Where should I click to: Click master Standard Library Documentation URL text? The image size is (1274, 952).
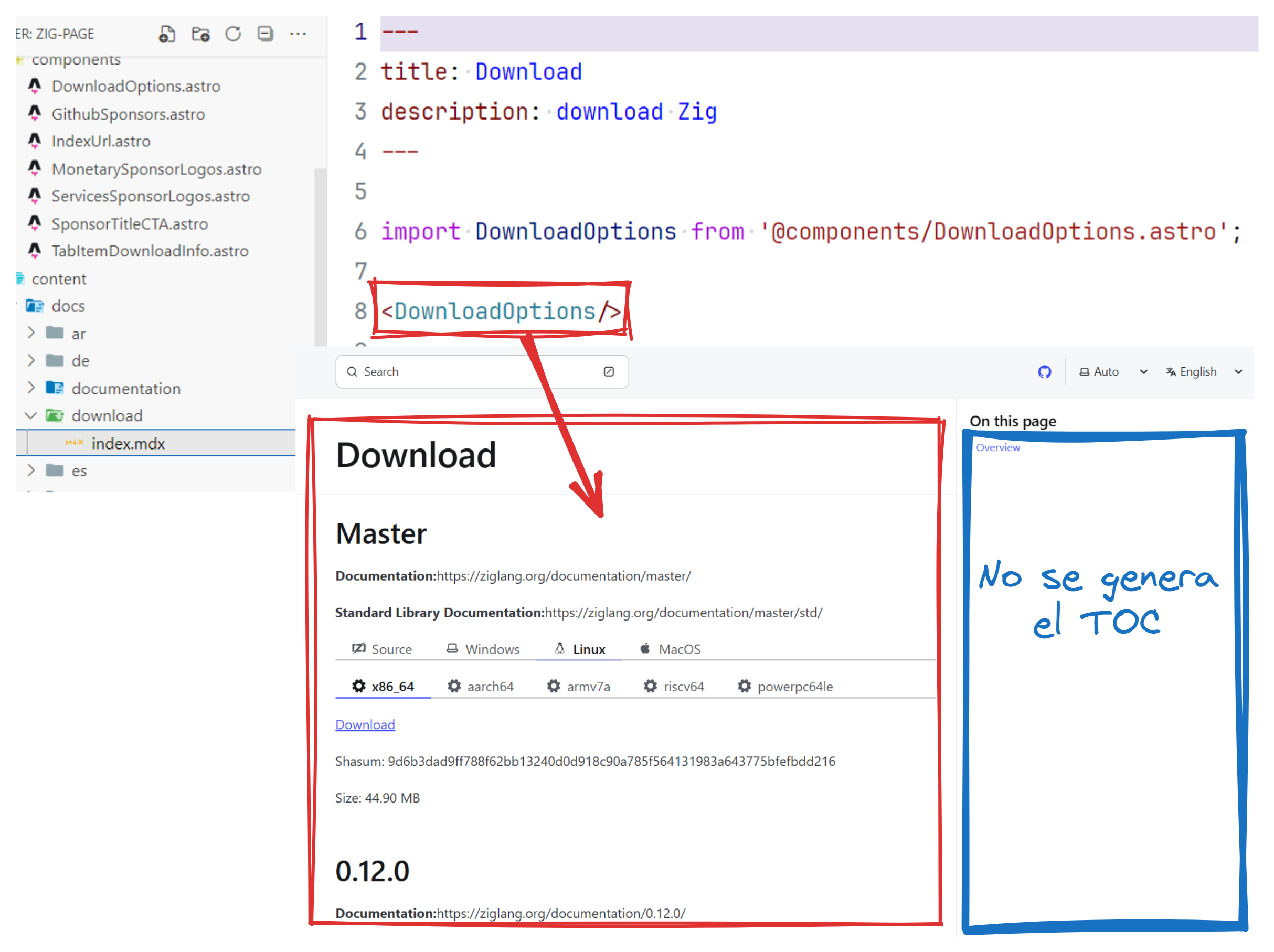pyautogui.click(x=684, y=613)
